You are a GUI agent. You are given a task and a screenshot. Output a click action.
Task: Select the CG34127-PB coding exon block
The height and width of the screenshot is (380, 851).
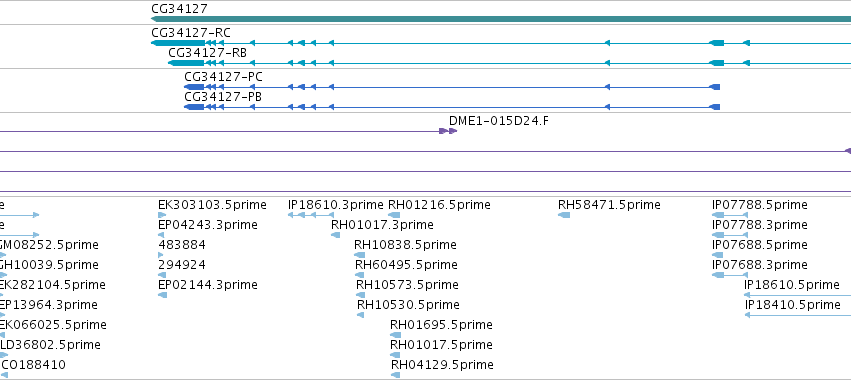pos(194,107)
